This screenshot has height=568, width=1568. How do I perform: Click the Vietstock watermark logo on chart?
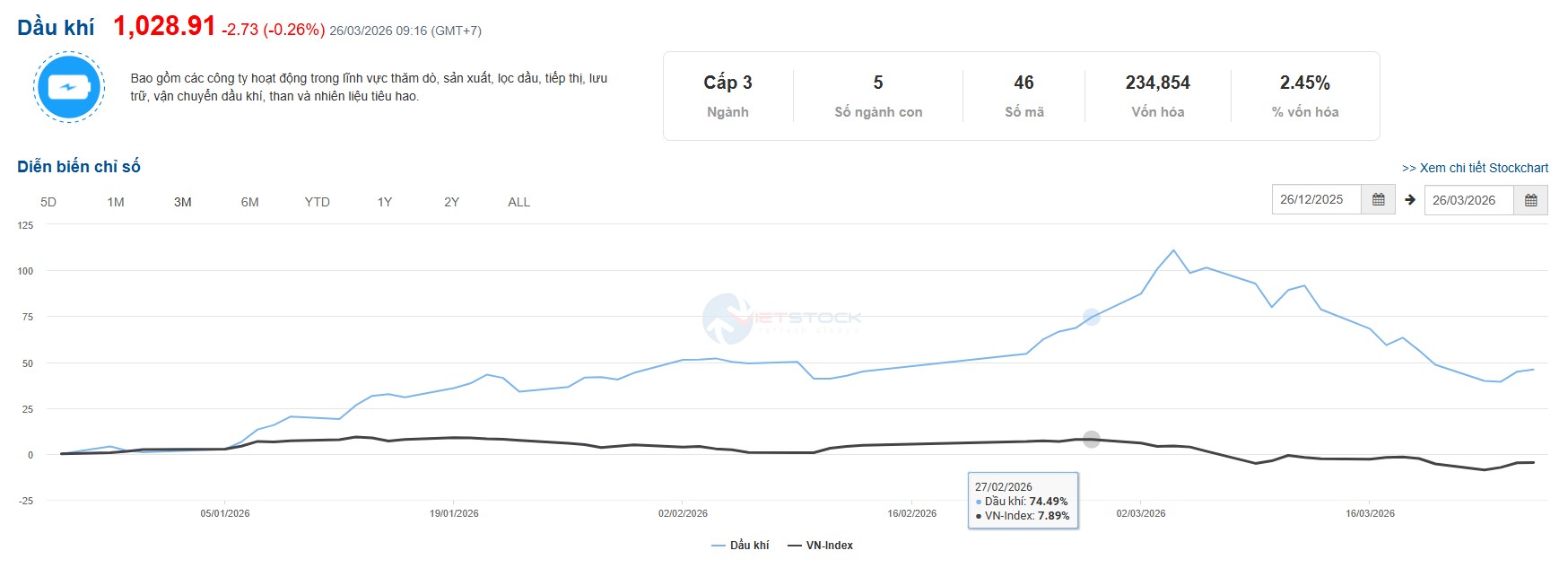(x=780, y=319)
